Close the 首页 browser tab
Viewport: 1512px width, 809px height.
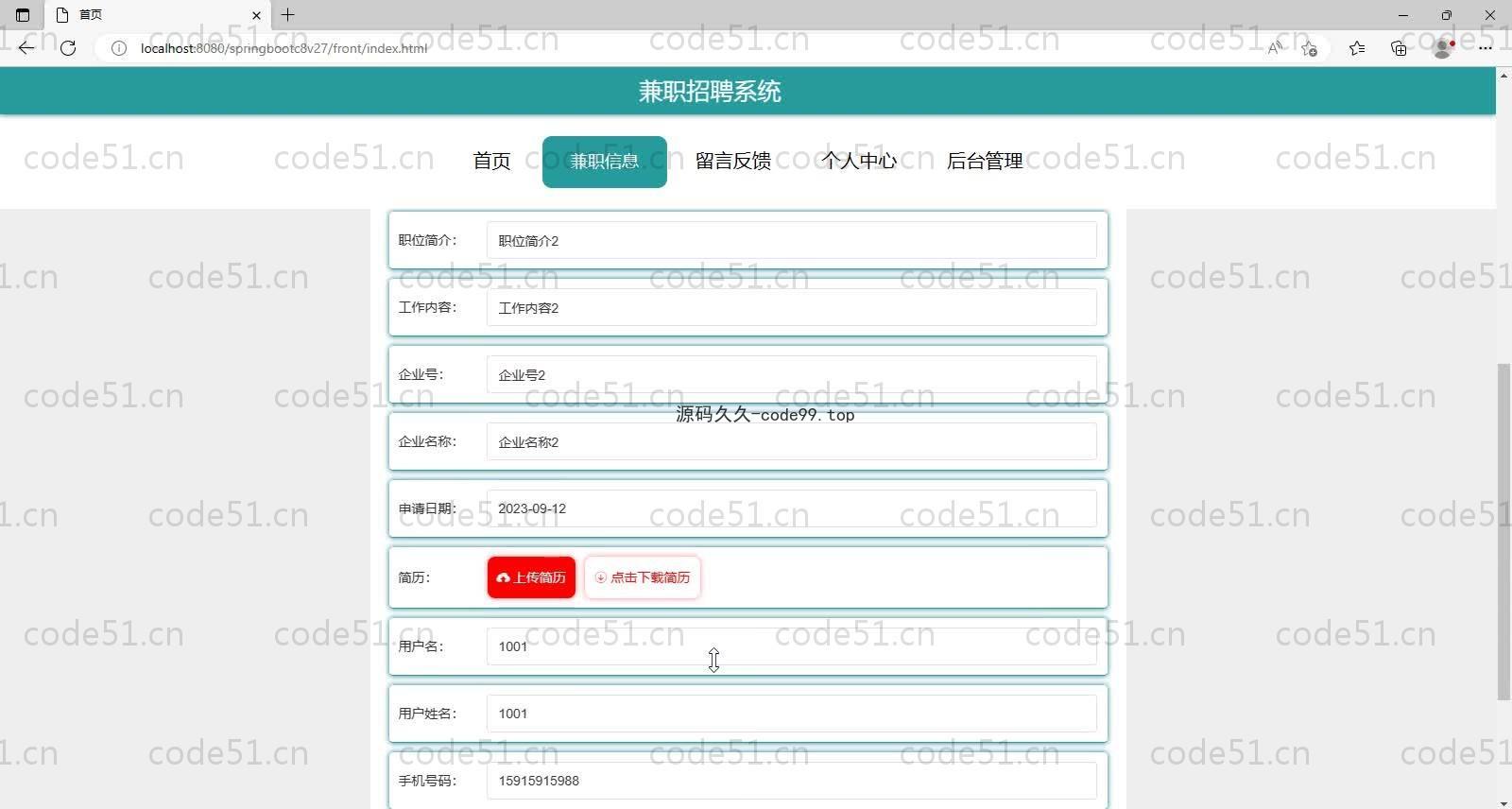pos(256,15)
